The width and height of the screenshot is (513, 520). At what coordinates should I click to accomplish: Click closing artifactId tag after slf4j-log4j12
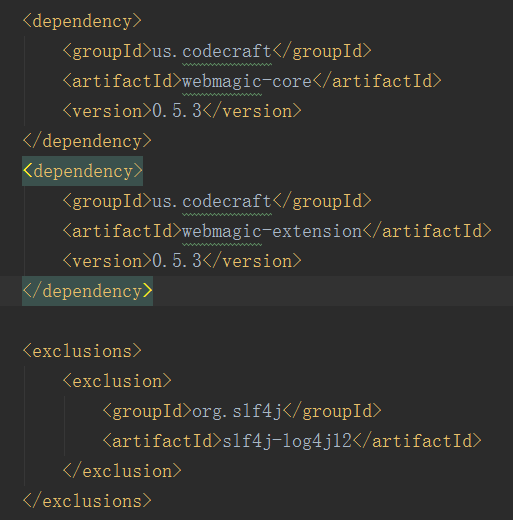(x=417, y=441)
